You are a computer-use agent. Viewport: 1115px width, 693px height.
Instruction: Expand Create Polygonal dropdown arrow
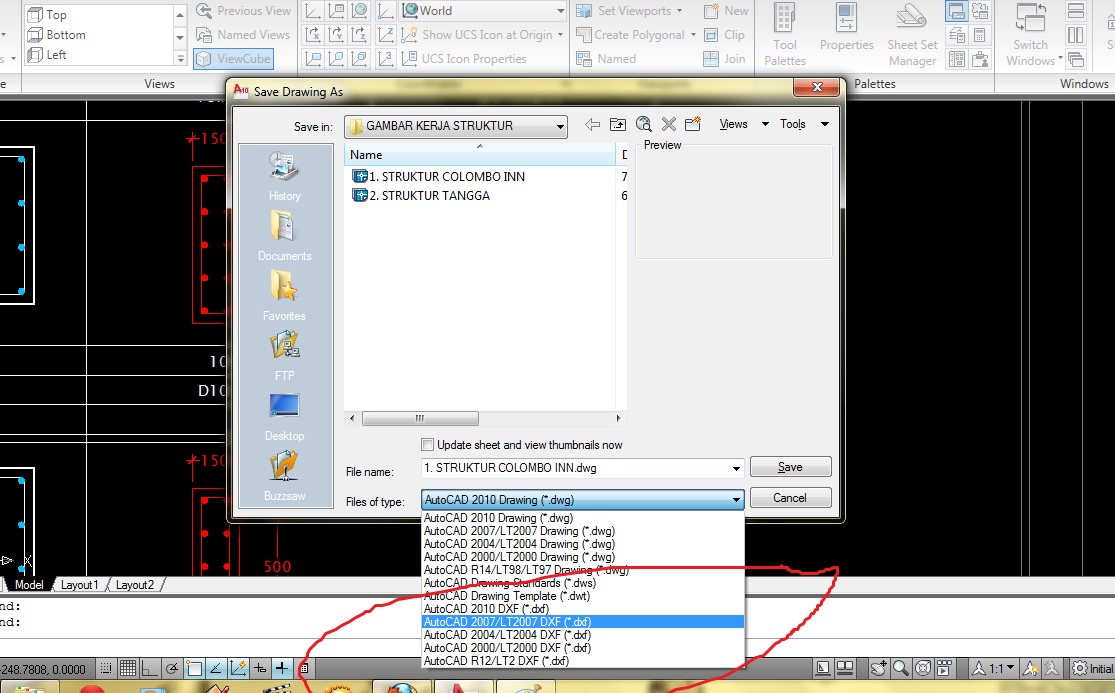[x=693, y=35]
